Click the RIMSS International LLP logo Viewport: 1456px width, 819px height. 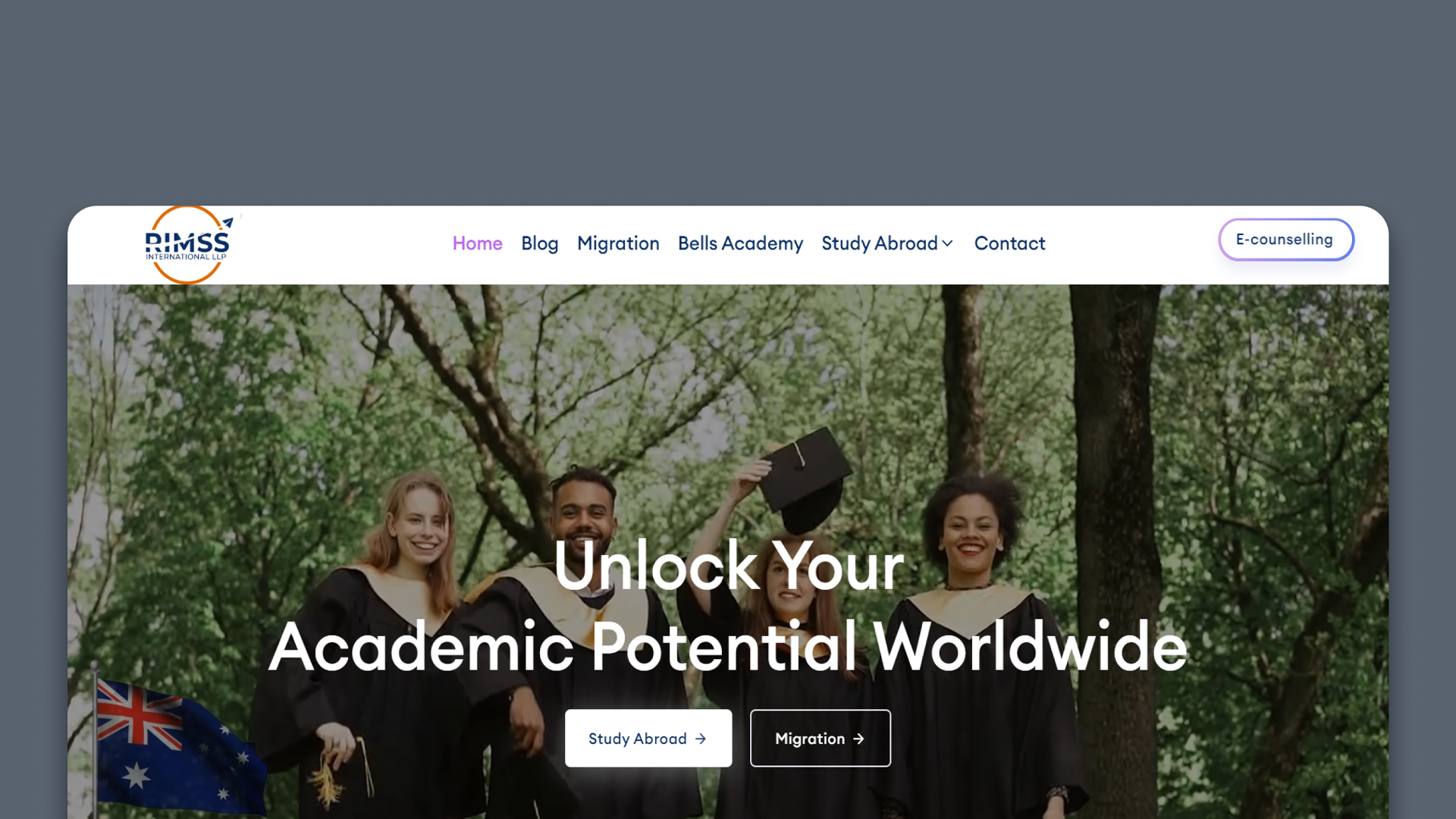click(x=187, y=245)
